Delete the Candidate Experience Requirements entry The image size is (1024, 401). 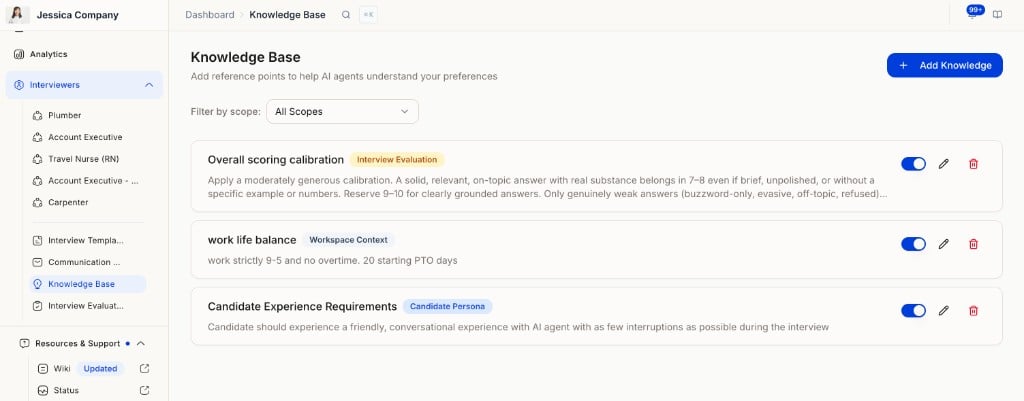tap(973, 311)
